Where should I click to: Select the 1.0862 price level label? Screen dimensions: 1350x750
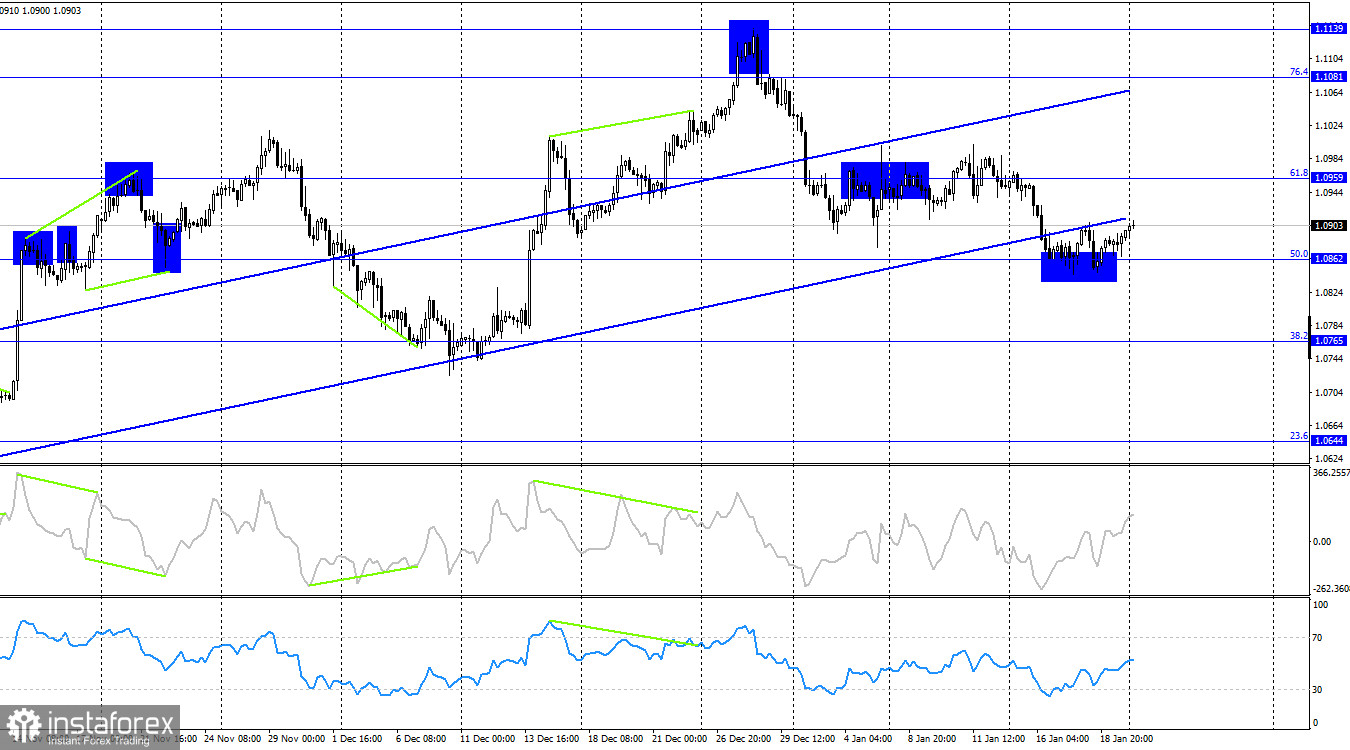pos(1330,259)
